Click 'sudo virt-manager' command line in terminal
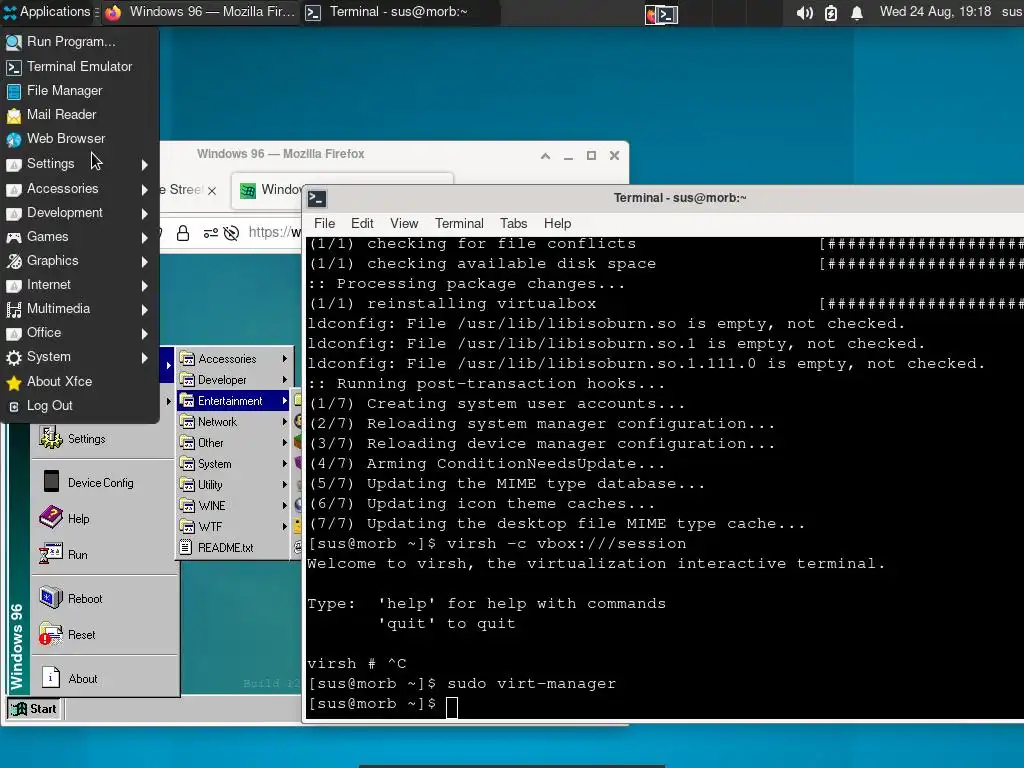The height and width of the screenshot is (768, 1024). coord(531,684)
